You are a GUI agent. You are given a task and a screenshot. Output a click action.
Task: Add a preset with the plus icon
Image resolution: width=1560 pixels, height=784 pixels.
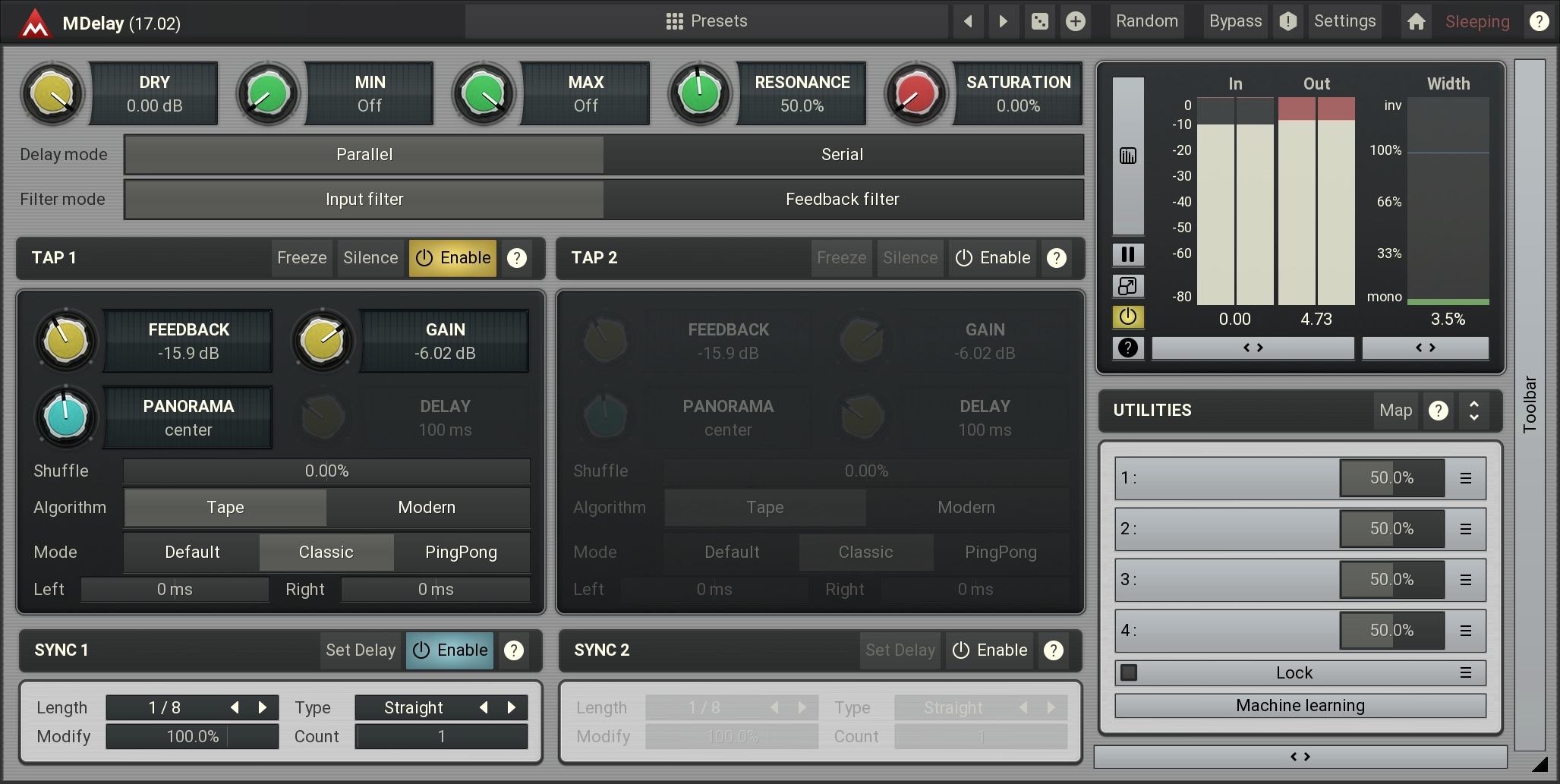(x=1075, y=21)
